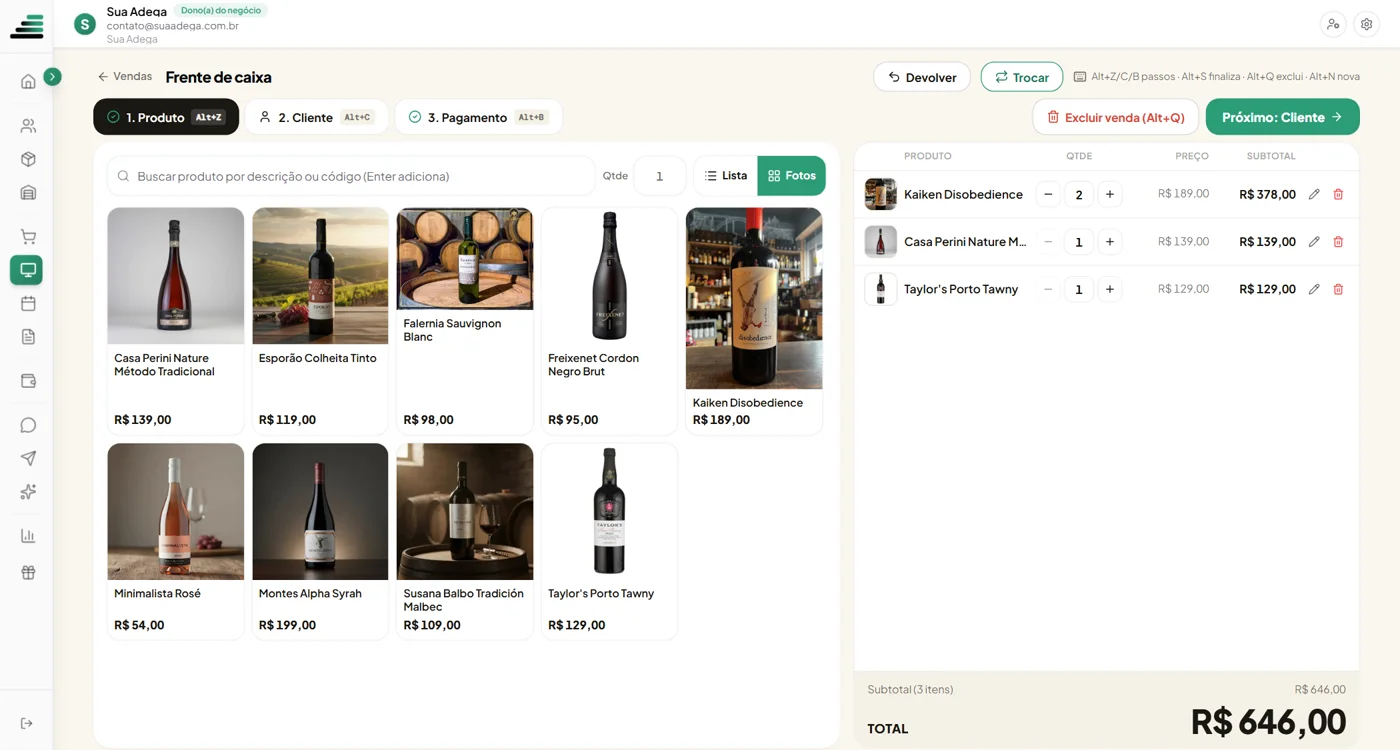Switch product view to Fotos
Viewport: 1400px width, 750px height.
791,176
